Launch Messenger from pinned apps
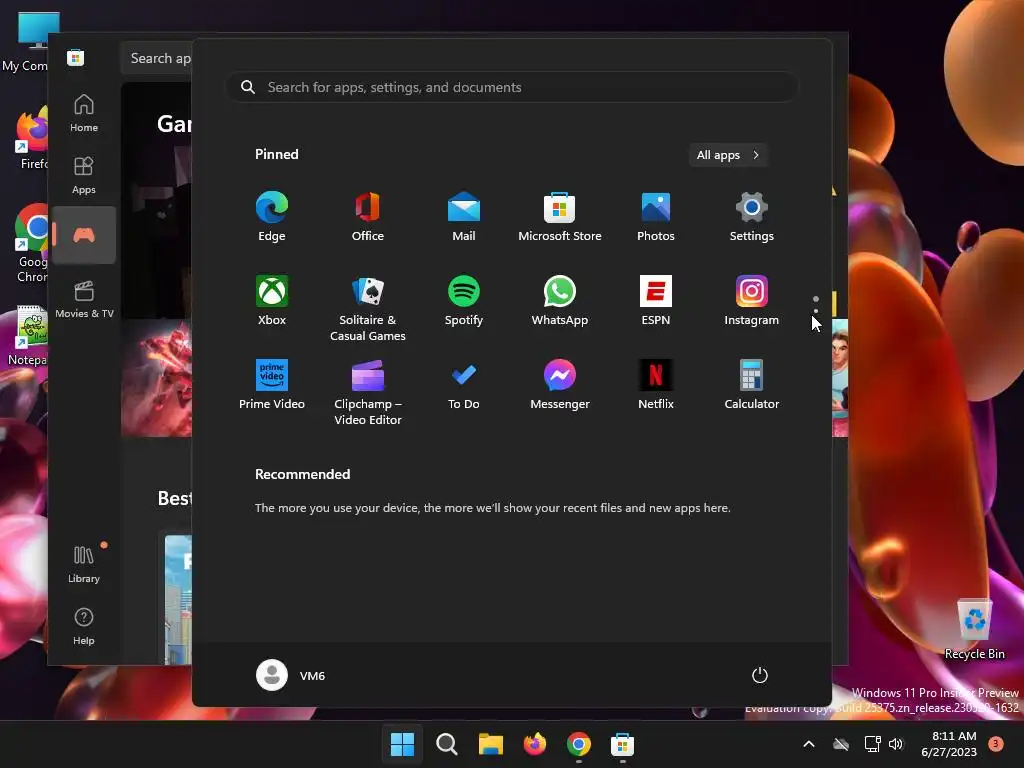This screenshot has height=768, width=1024. [560, 385]
